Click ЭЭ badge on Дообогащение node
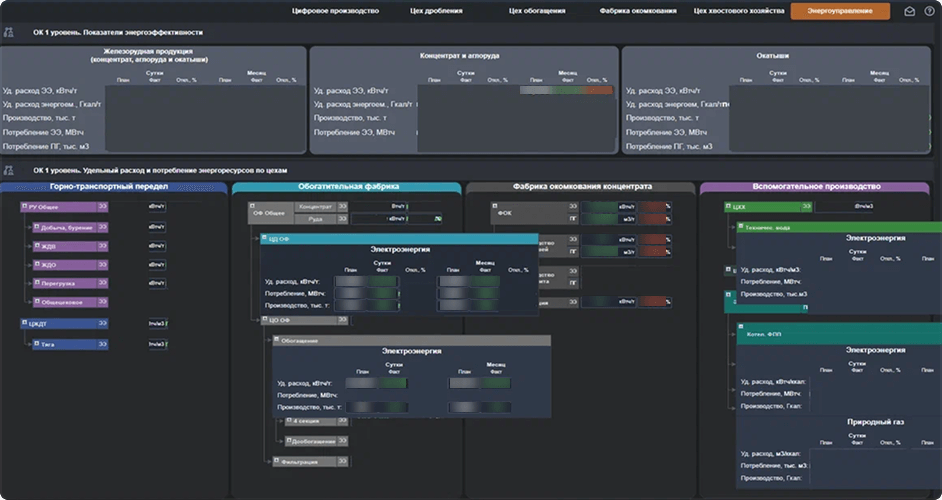This screenshot has width=942, height=500. click(342, 441)
